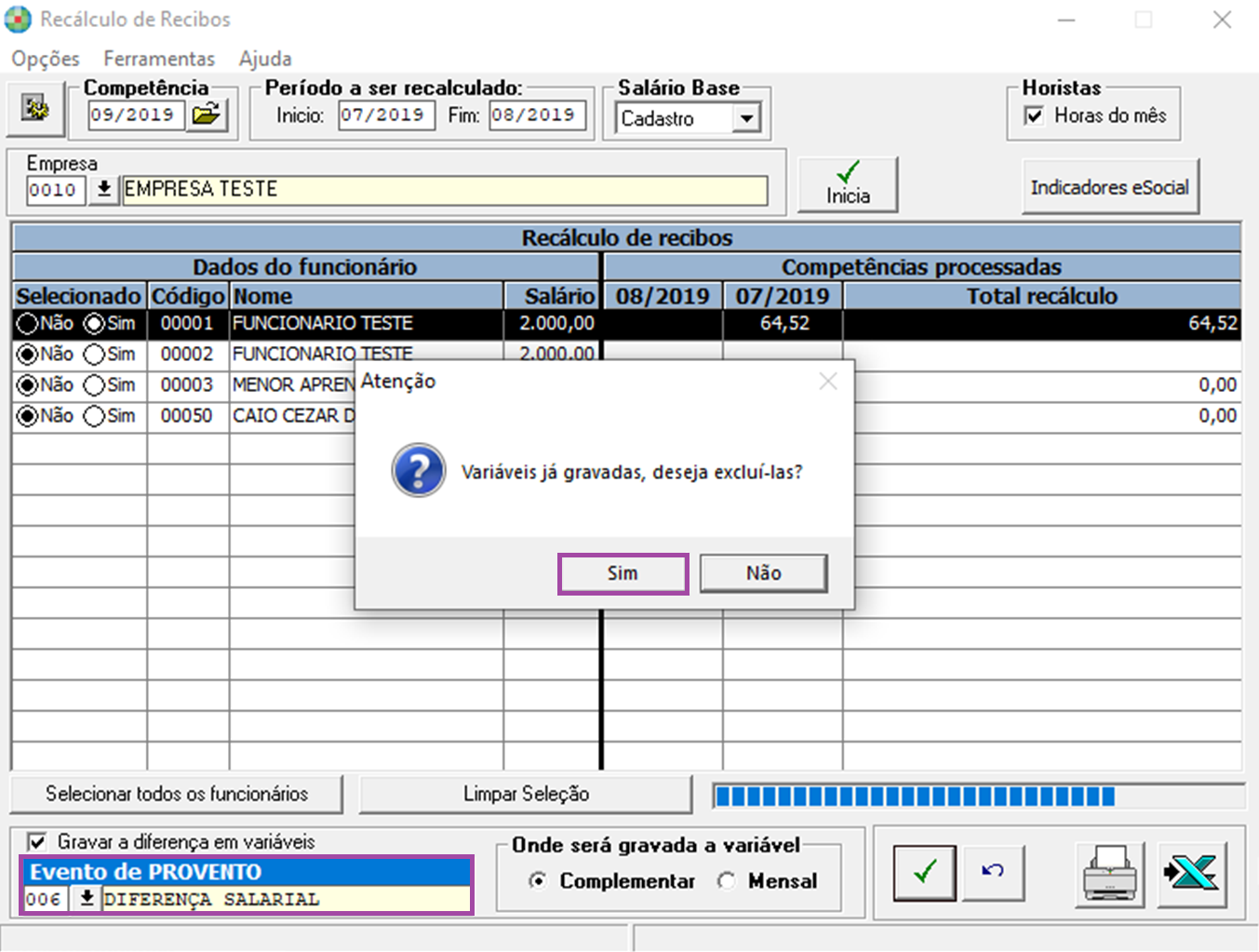The height and width of the screenshot is (952, 1259).
Task: Click the Selecionado column header
Action: point(79,296)
